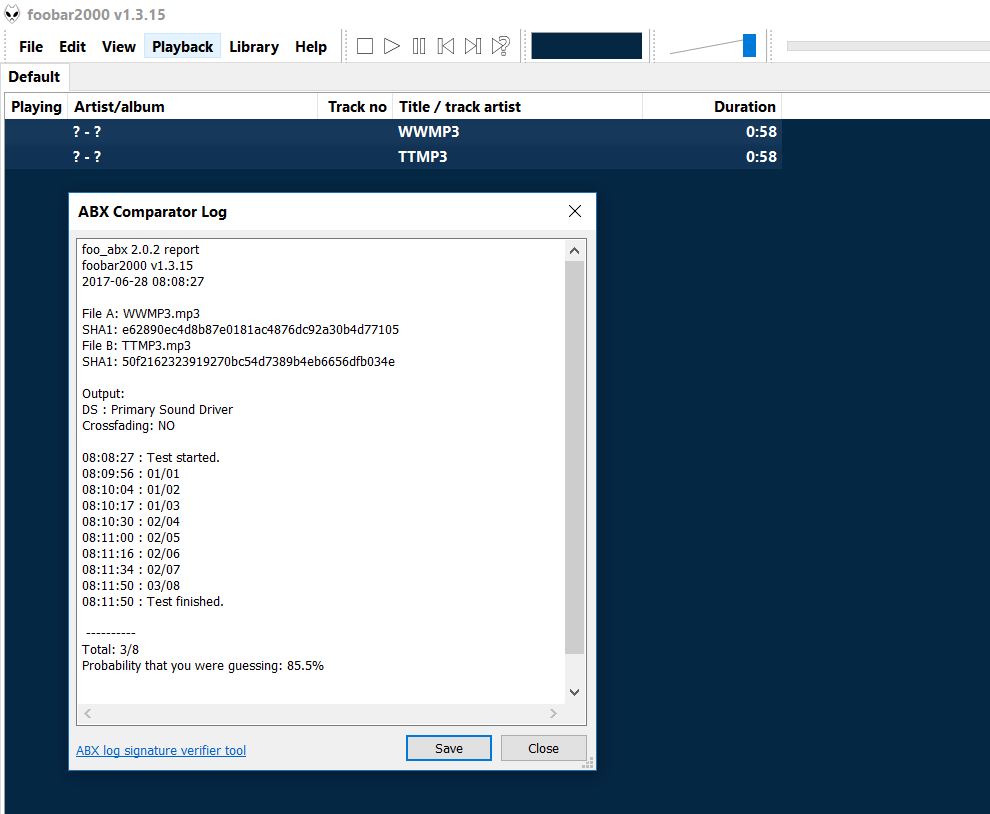Sort by Artist/album column header

pyautogui.click(x=192, y=107)
